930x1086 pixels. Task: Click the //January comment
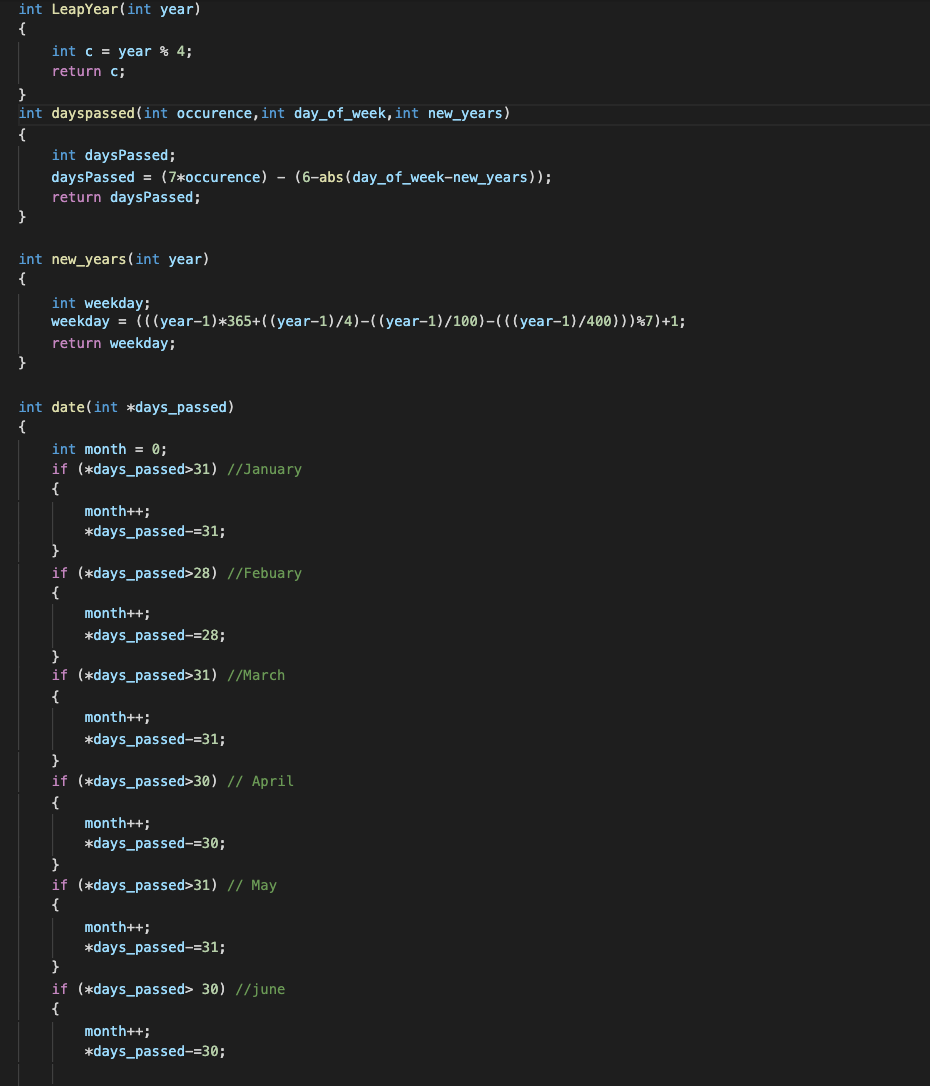coord(265,469)
